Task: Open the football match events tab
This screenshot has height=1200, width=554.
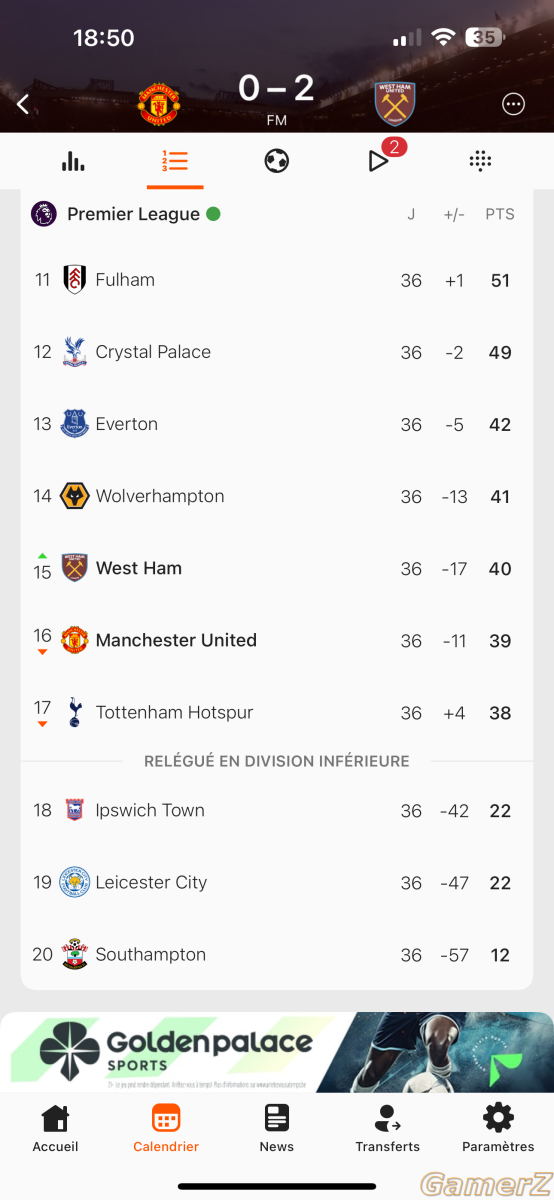Action: (x=277, y=161)
